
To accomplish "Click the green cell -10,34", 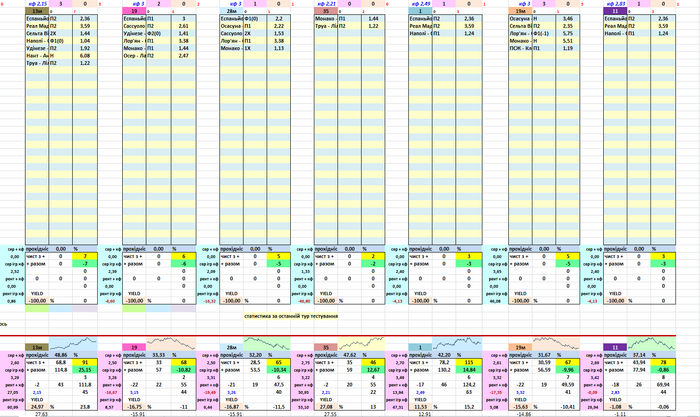I will pos(279,370).
